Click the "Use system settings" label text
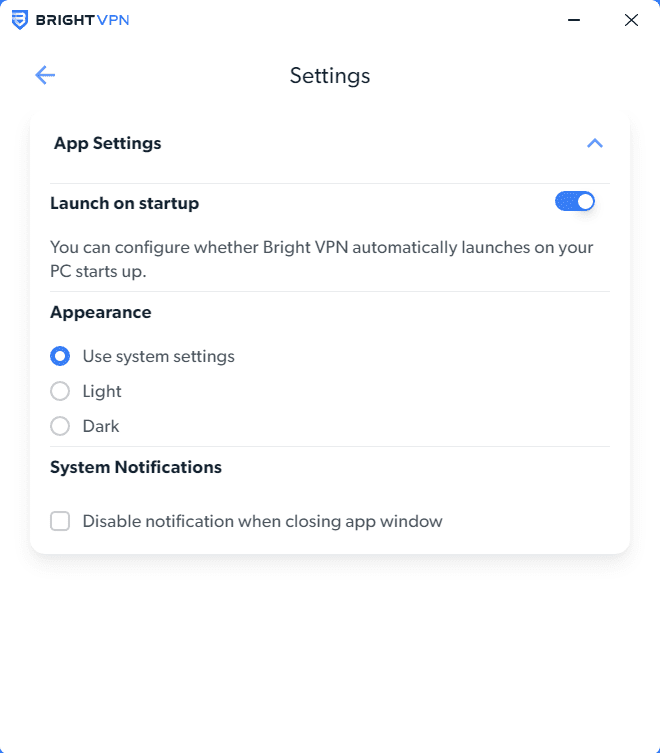660x753 pixels. (158, 356)
